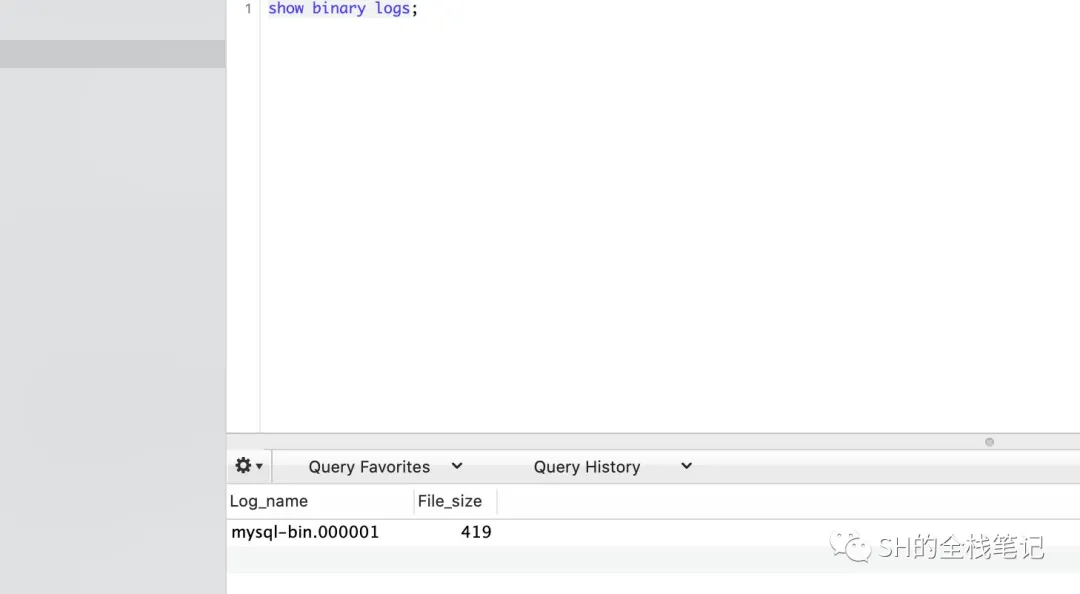Select the highlighted row in left sidebar
The width and height of the screenshot is (1080, 594).
(x=112, y=54)
